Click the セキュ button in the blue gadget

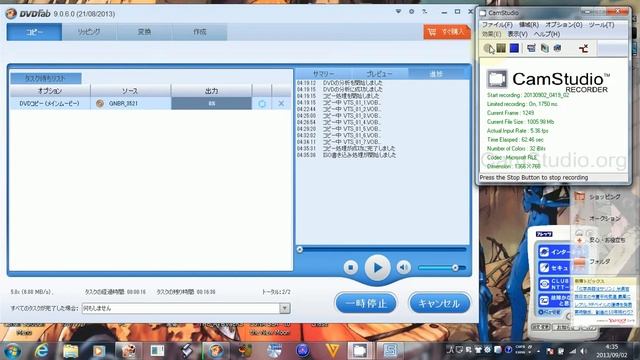[554, 268]
